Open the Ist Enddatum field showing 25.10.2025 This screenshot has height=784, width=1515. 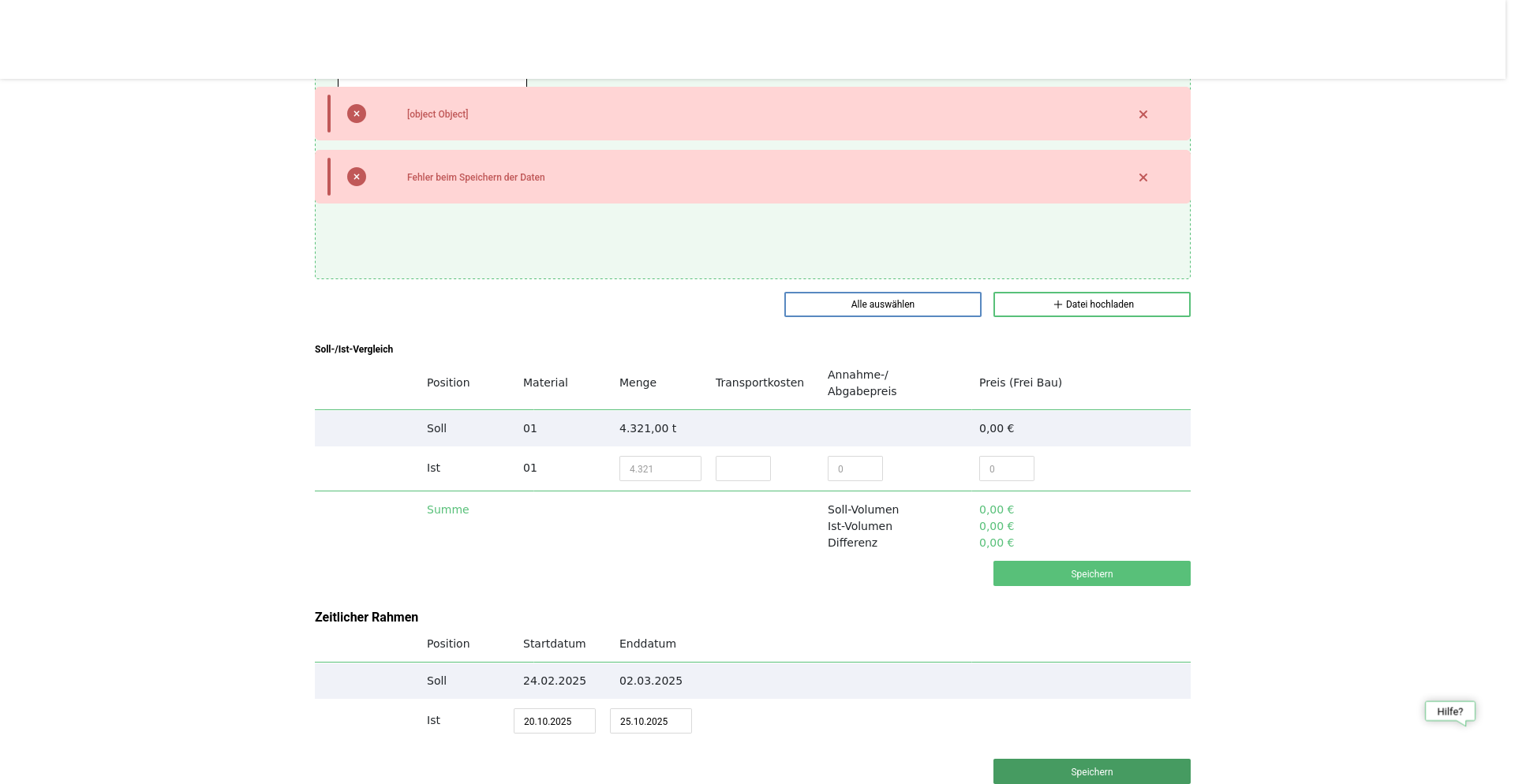coord(650,721)
